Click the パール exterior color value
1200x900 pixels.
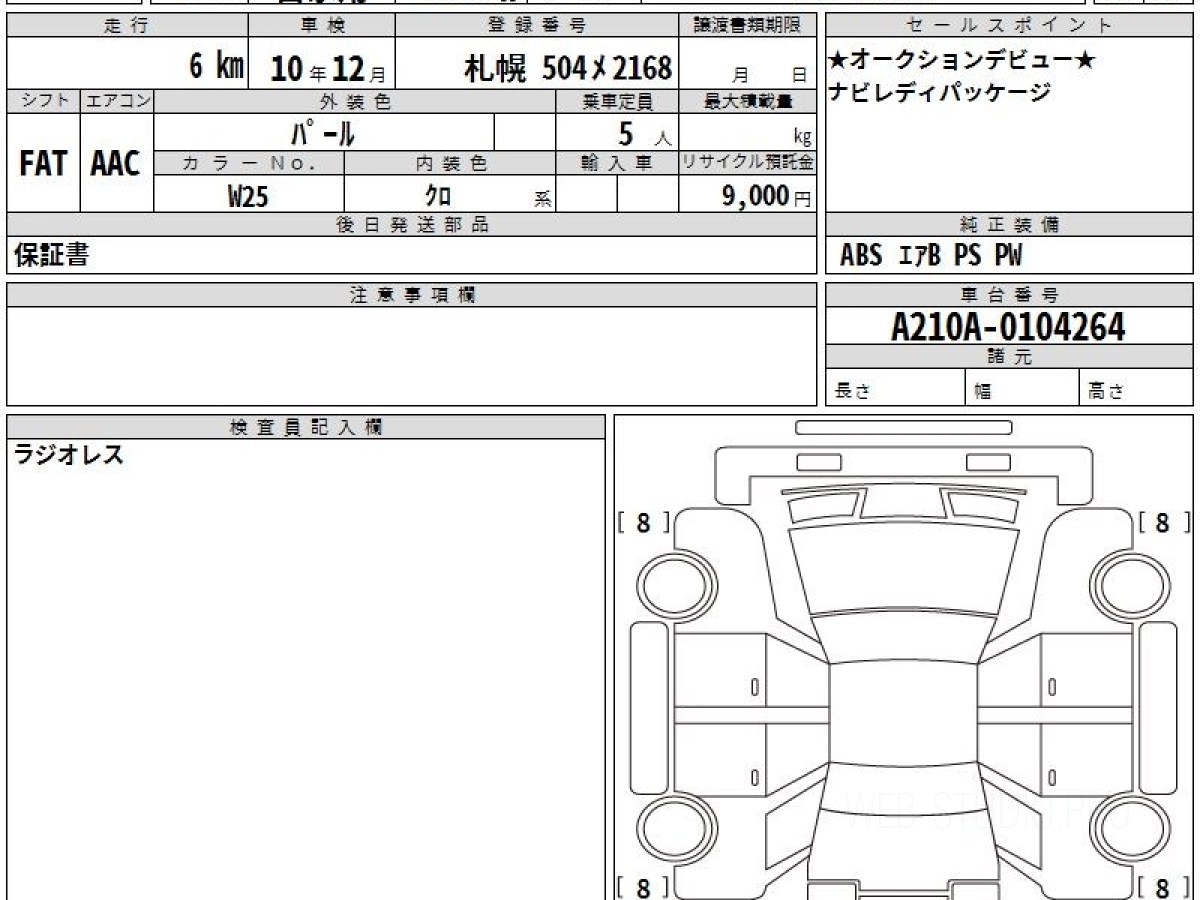(323, 132)
